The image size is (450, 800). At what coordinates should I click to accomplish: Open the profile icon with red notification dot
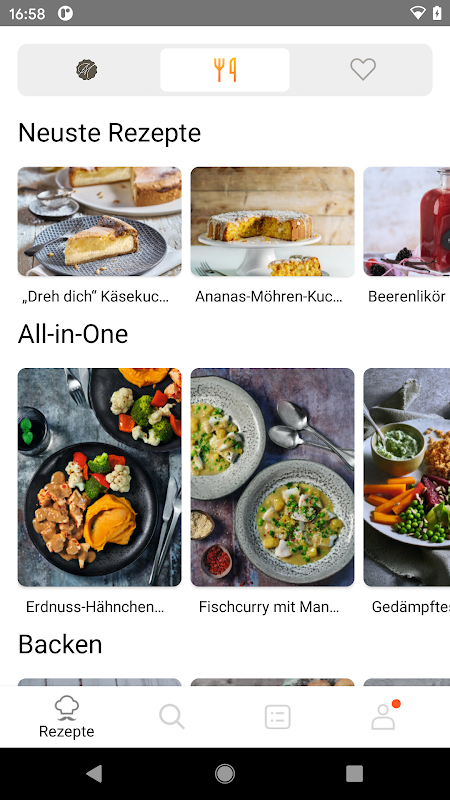tap(384, 716)
